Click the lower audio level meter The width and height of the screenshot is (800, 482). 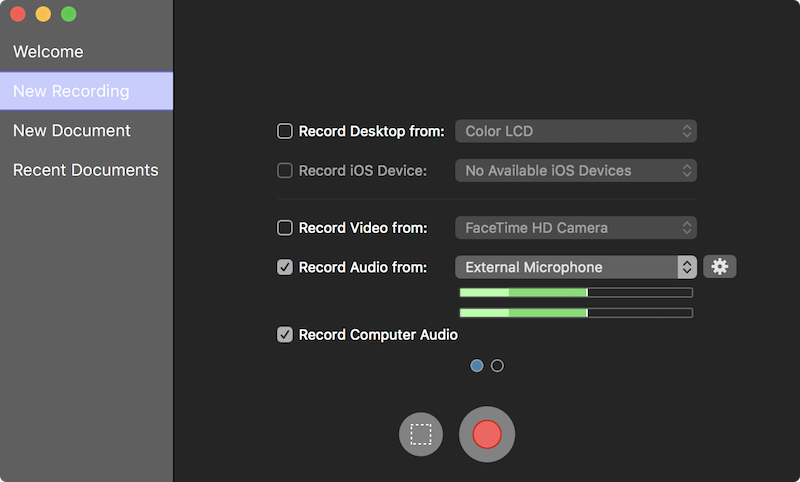tap(575, 313)
